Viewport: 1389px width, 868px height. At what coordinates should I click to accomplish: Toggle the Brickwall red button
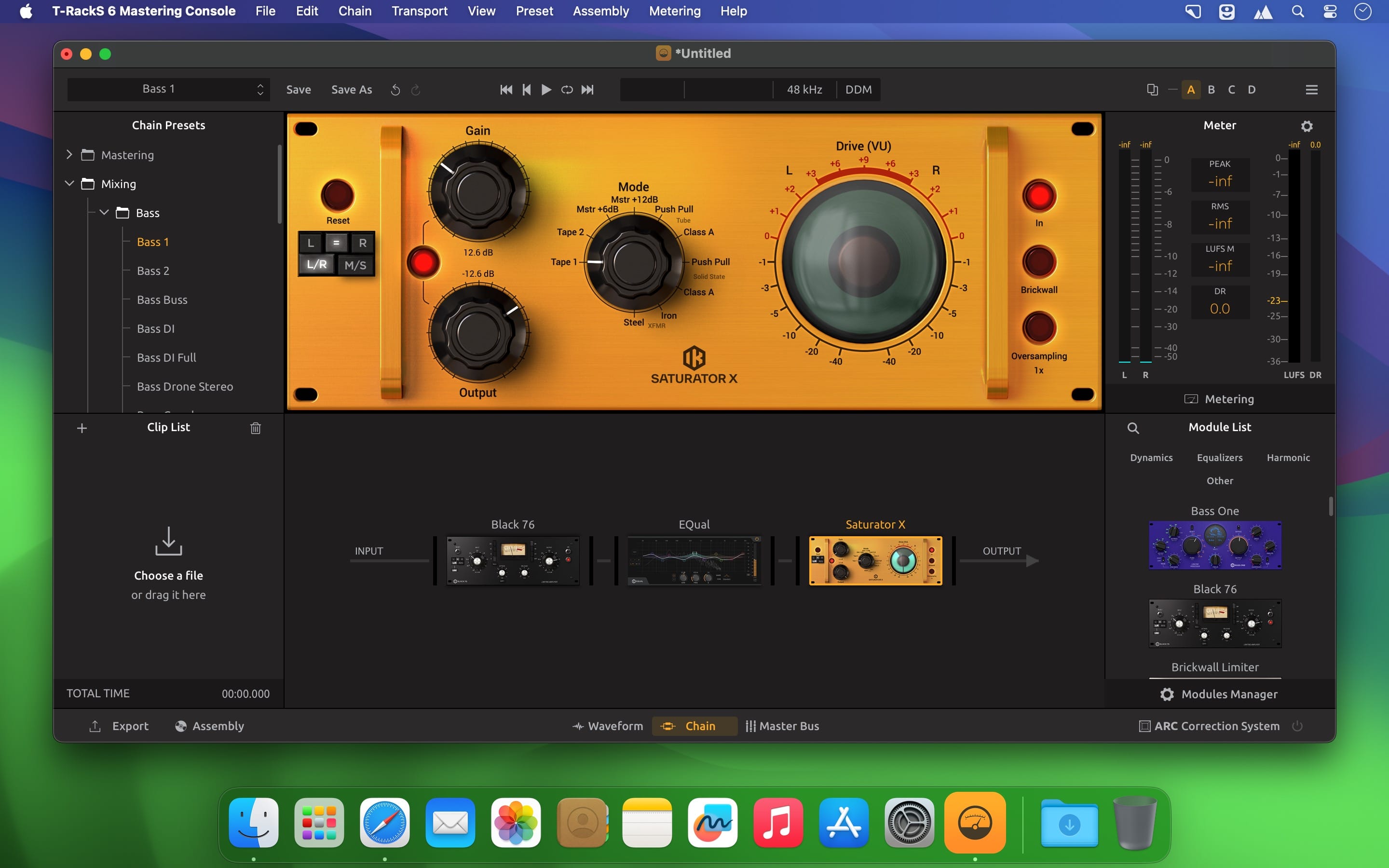[x=1039, y=262]
